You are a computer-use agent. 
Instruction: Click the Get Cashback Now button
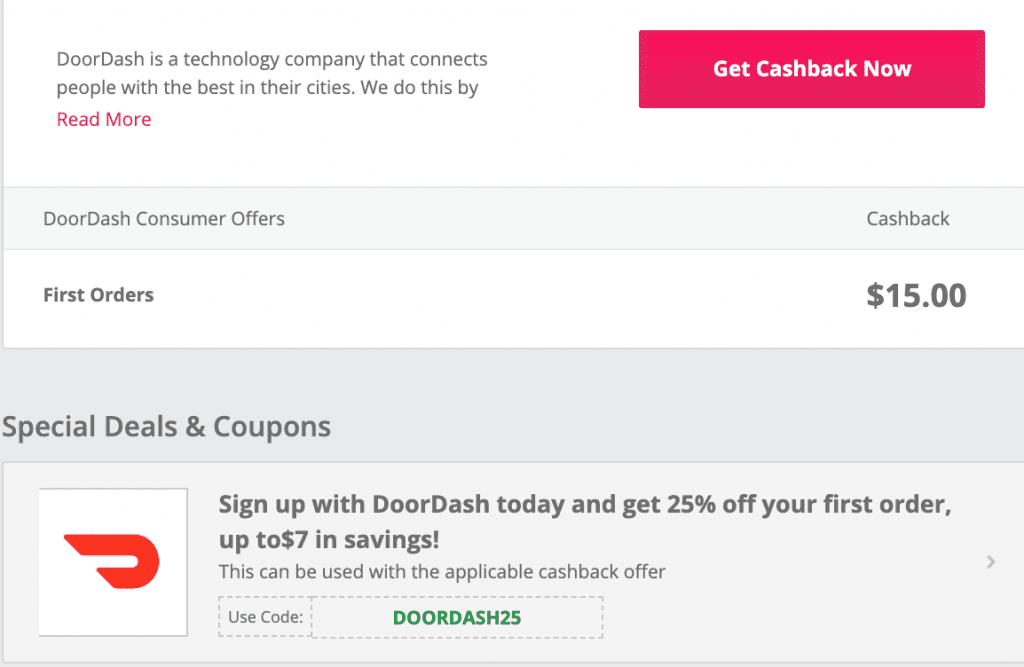811,69
